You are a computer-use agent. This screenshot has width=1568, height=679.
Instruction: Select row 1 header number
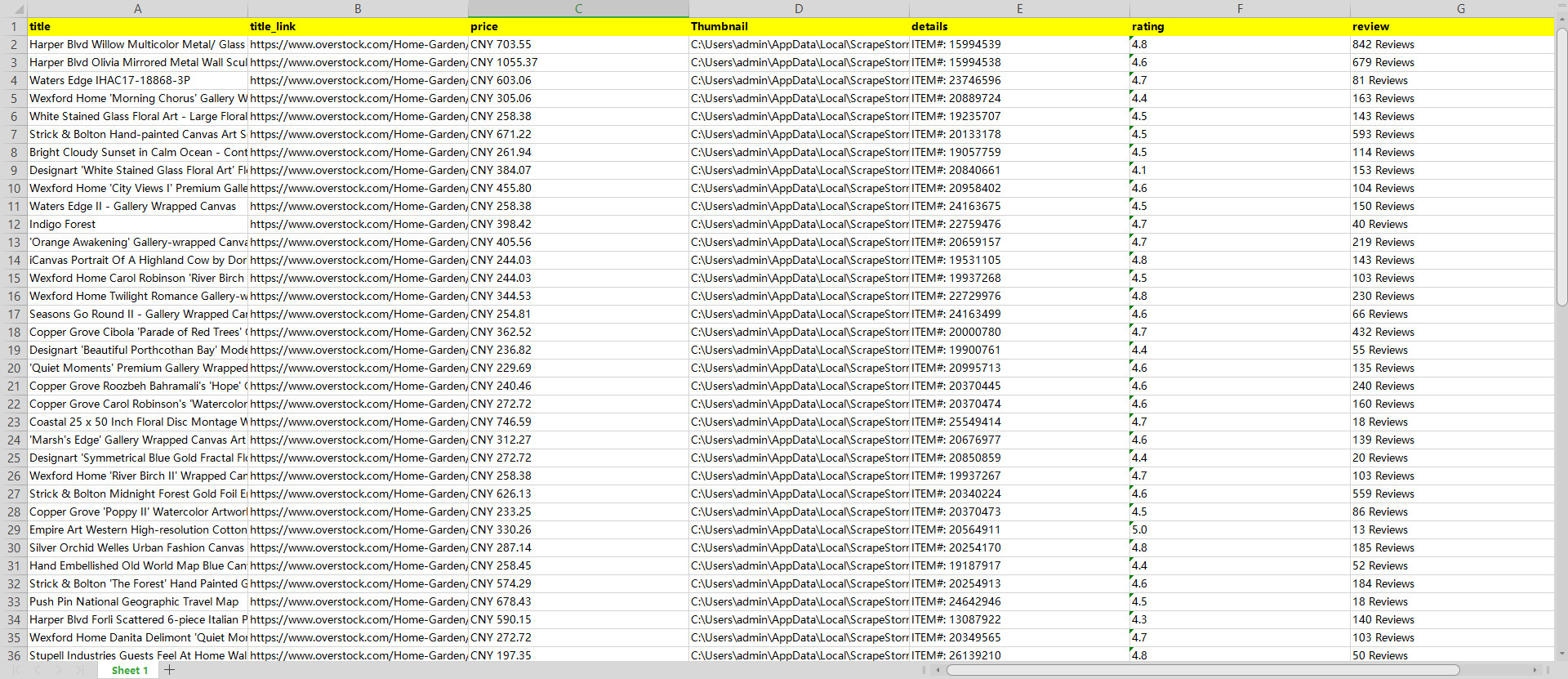[x=14, y=26]
